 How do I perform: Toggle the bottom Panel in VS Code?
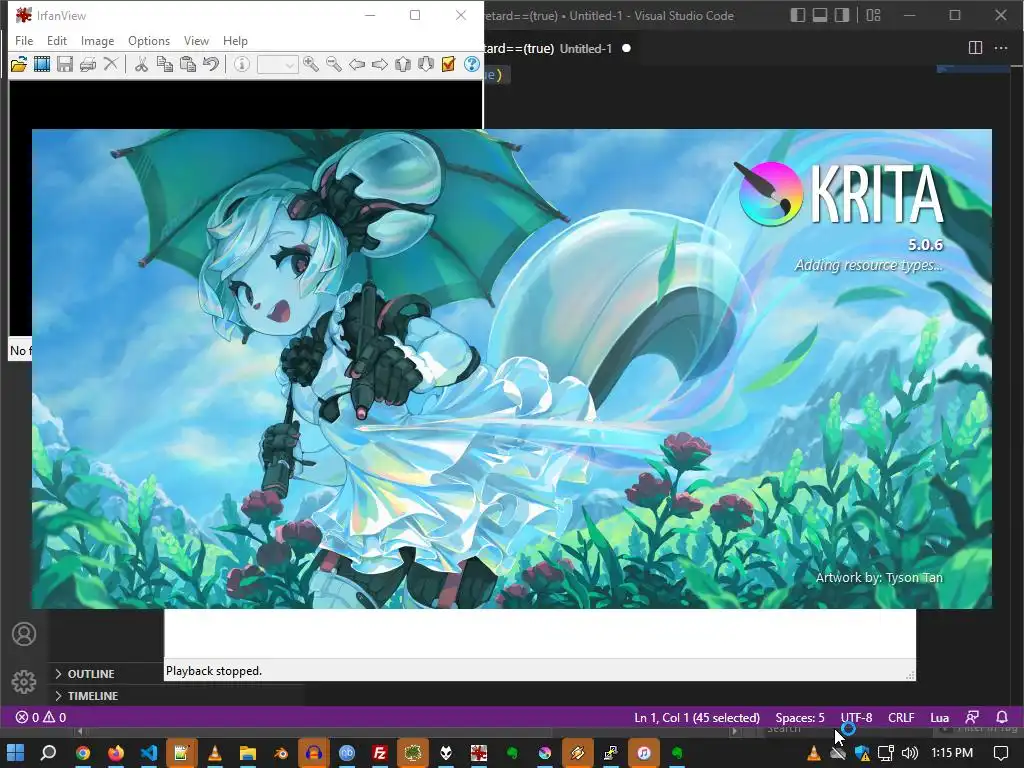click(x=820, y=15)
